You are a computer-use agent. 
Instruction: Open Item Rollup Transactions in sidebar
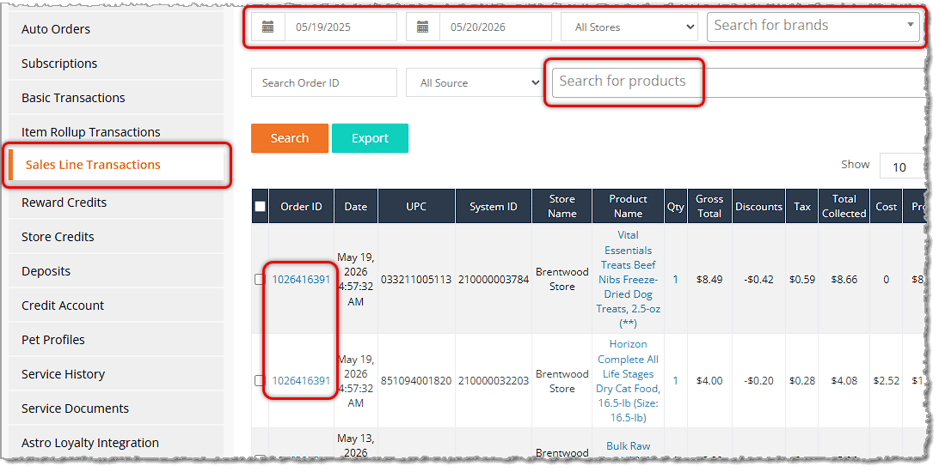(x=116, y=132)
